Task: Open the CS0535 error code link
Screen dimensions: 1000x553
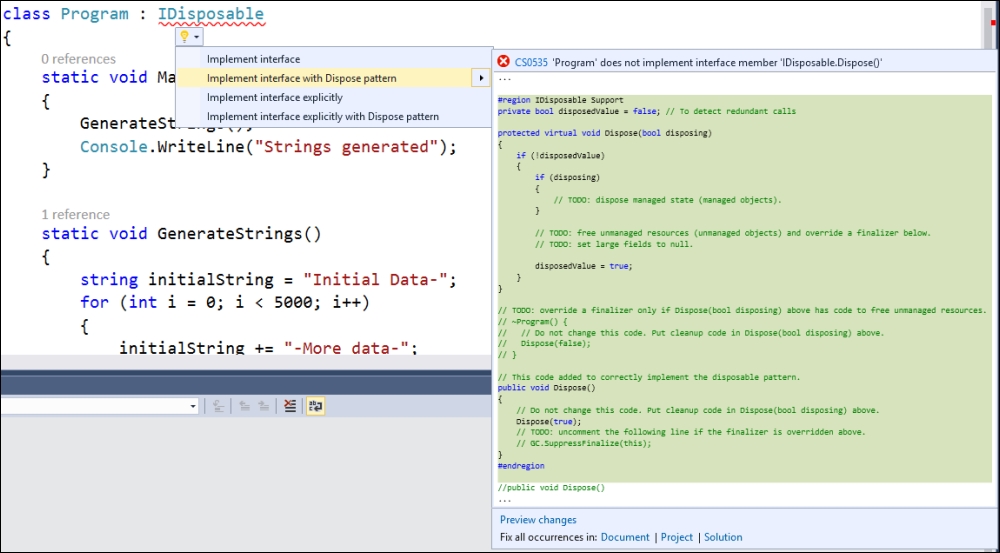Action: 531,63
